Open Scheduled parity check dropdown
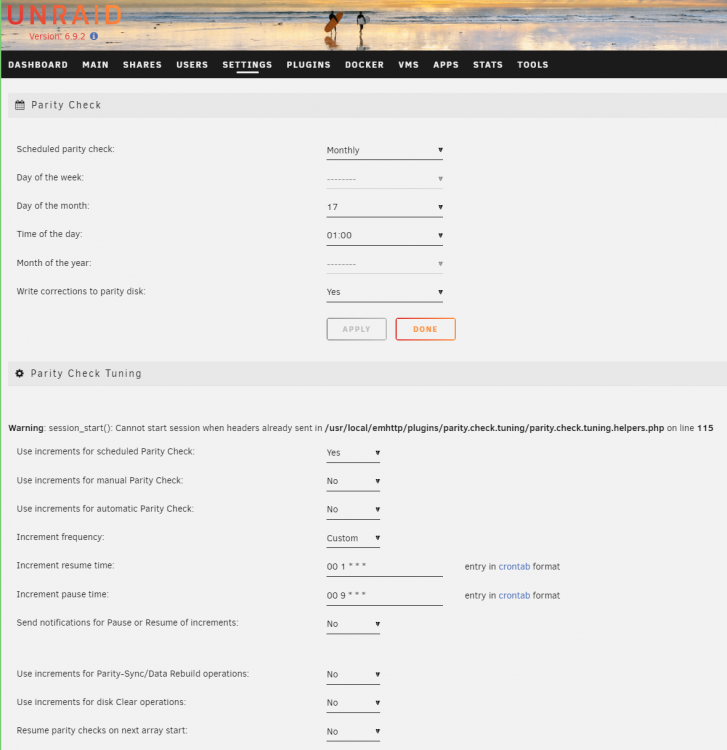Image resolution: width=727 pixels, height=750 pixels. point(385,150)
